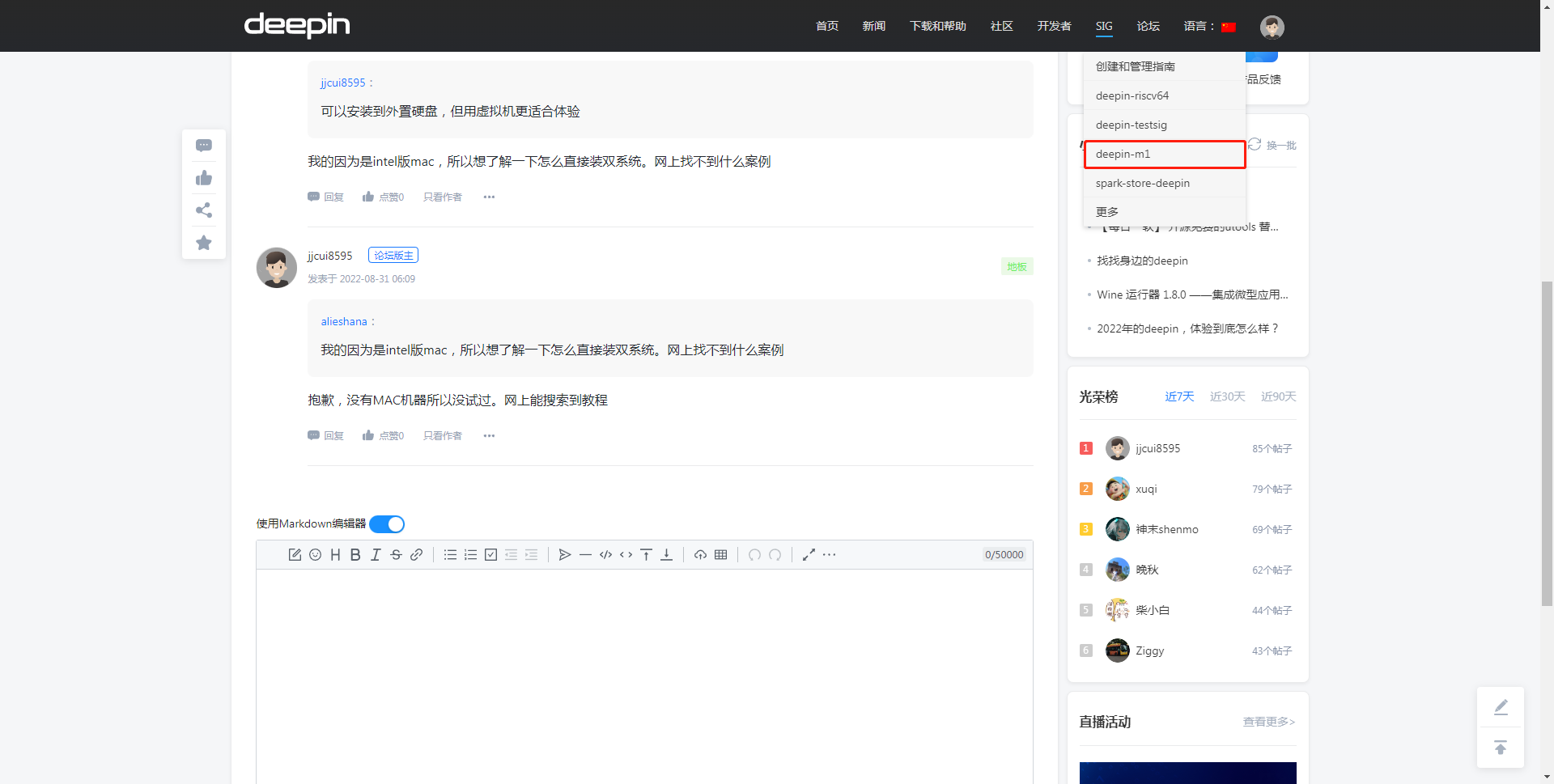
Task: Toggle the Markdown editor switch
Action: coord(387,524)
